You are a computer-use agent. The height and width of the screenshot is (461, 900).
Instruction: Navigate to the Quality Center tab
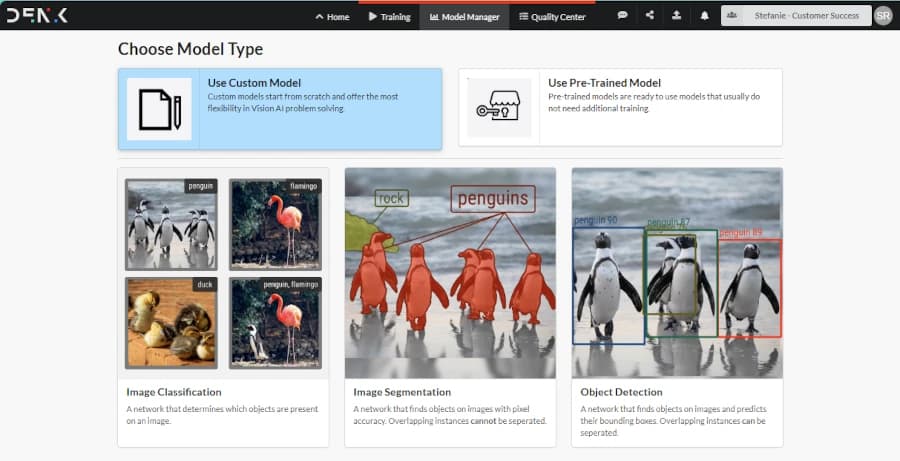tap(552, 17)
